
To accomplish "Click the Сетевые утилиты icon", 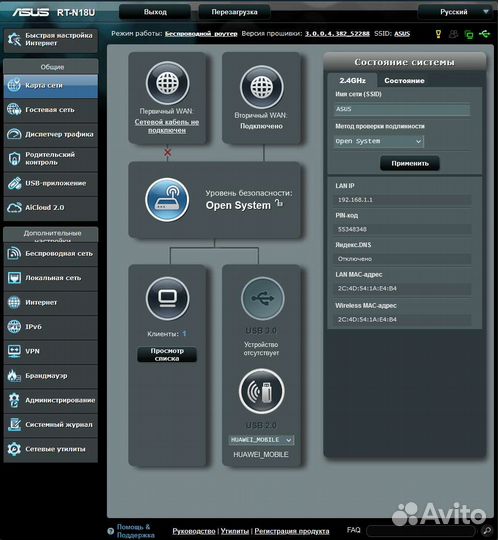I will pyautogui.click(x=14, y=449).
